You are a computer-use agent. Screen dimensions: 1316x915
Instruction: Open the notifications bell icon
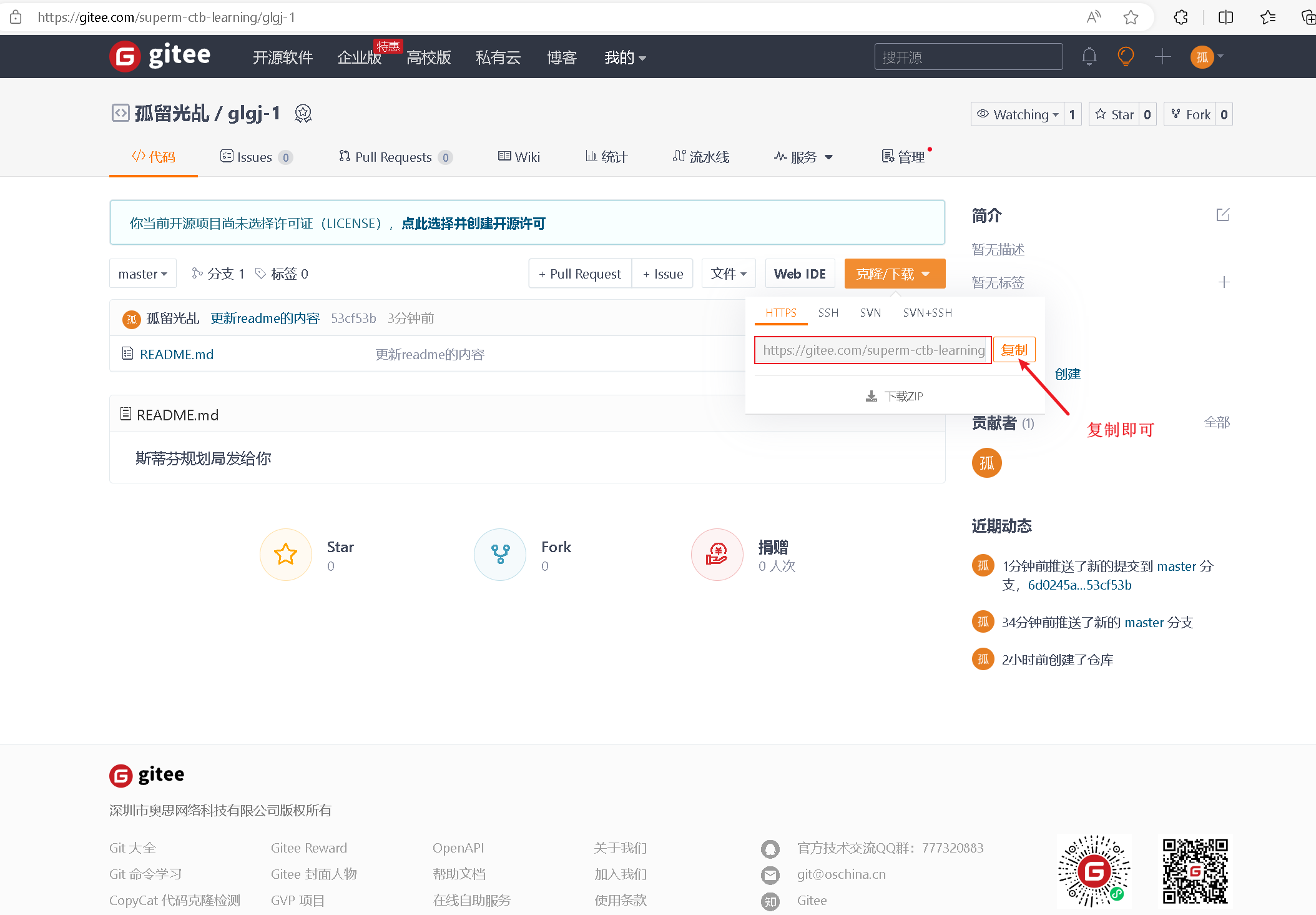tap(1089, 57)
